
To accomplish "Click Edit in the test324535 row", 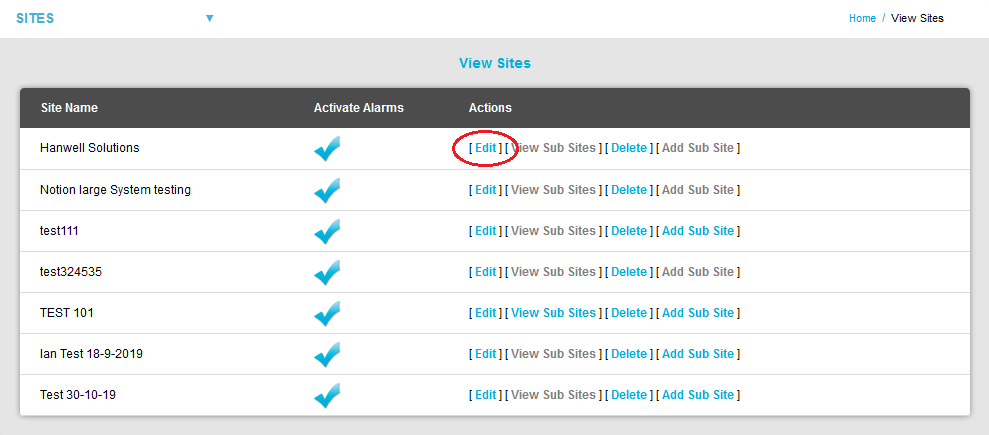I will pos(485,272).
